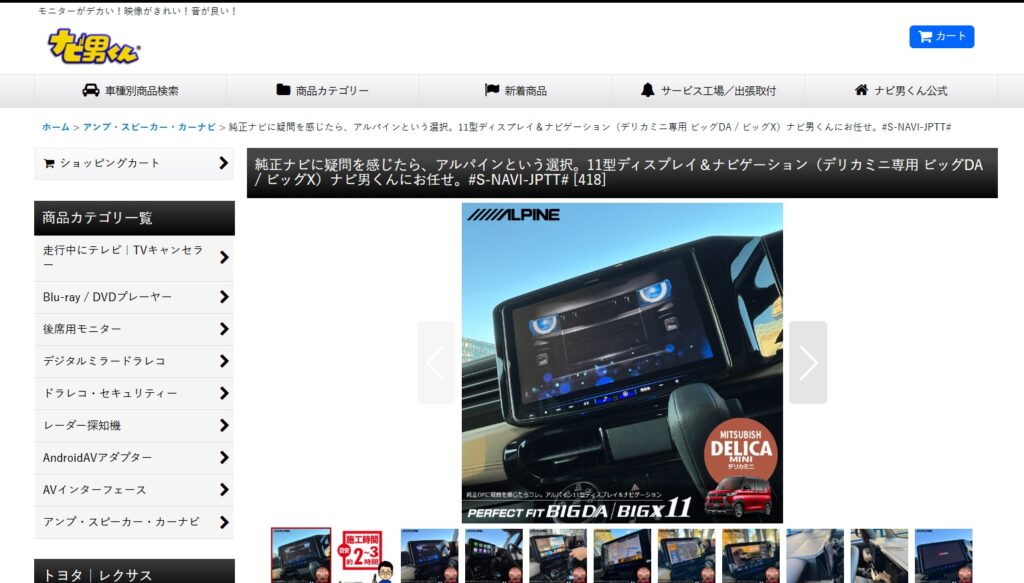This screenshot has height=583, width=1024.
Task: Go to ホーム breadcrumb link
Action: click(x=56, y=127)
